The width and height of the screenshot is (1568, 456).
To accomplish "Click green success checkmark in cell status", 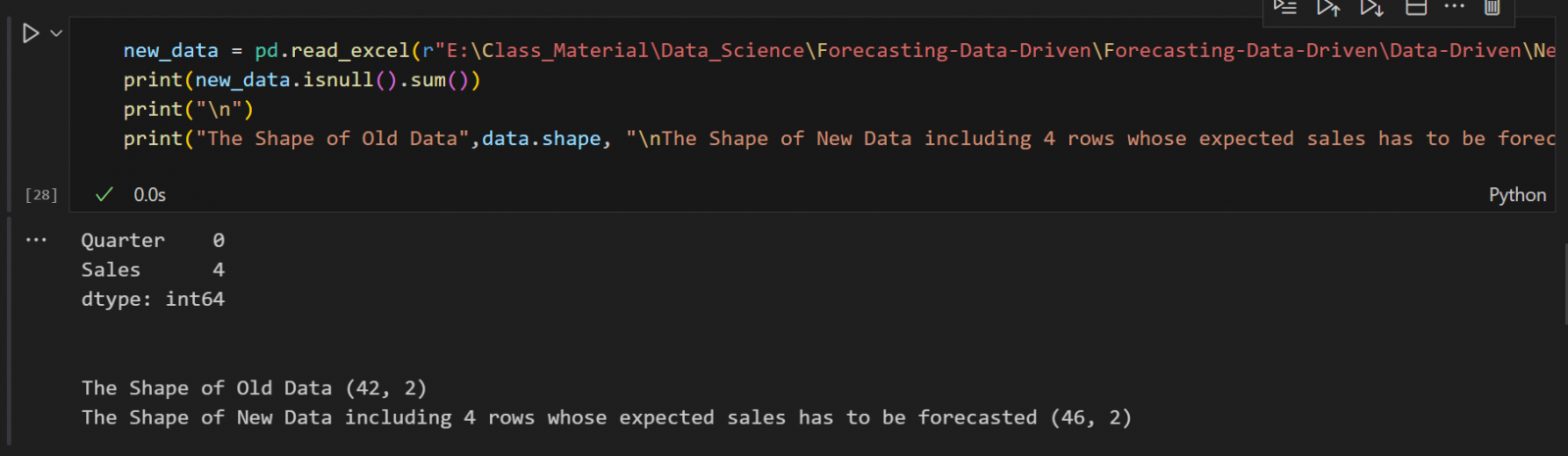I will click(104, 195).
